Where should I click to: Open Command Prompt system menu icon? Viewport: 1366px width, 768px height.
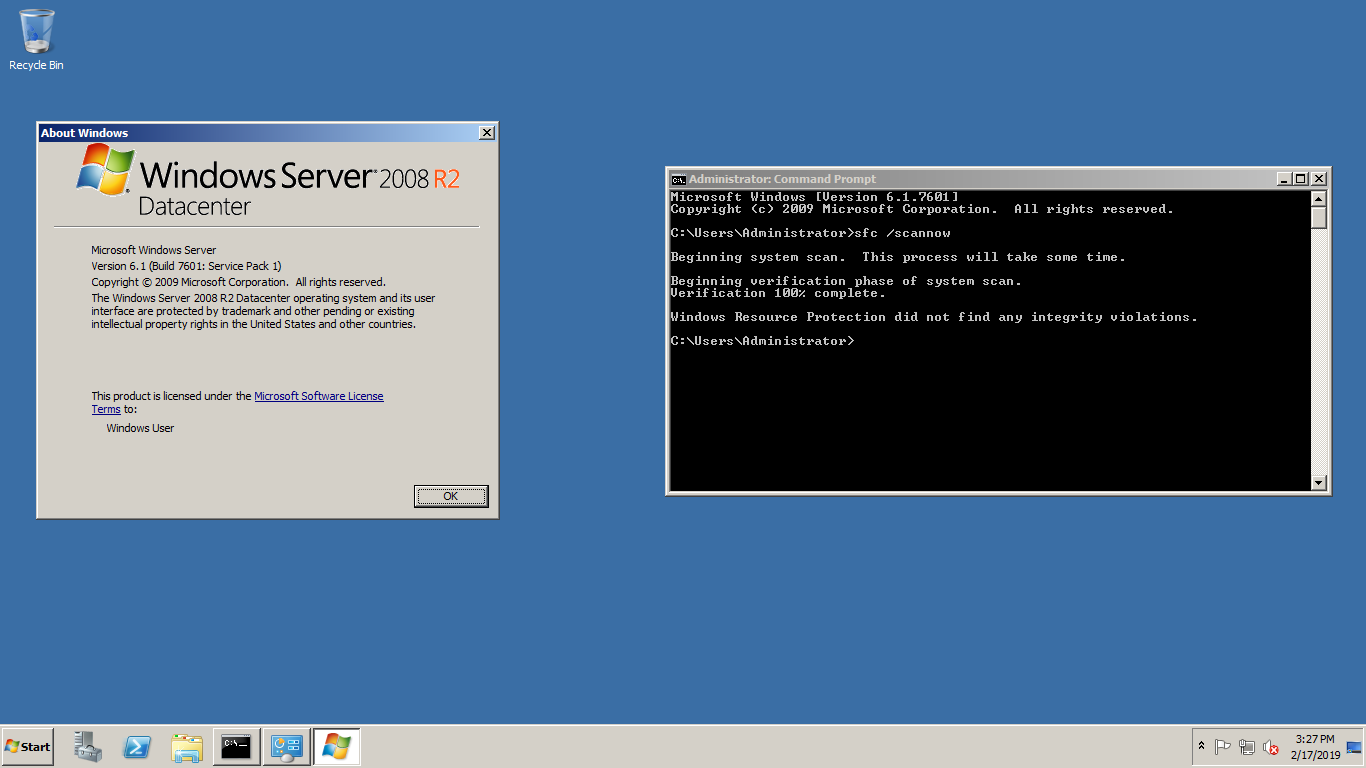pos(678,179)
